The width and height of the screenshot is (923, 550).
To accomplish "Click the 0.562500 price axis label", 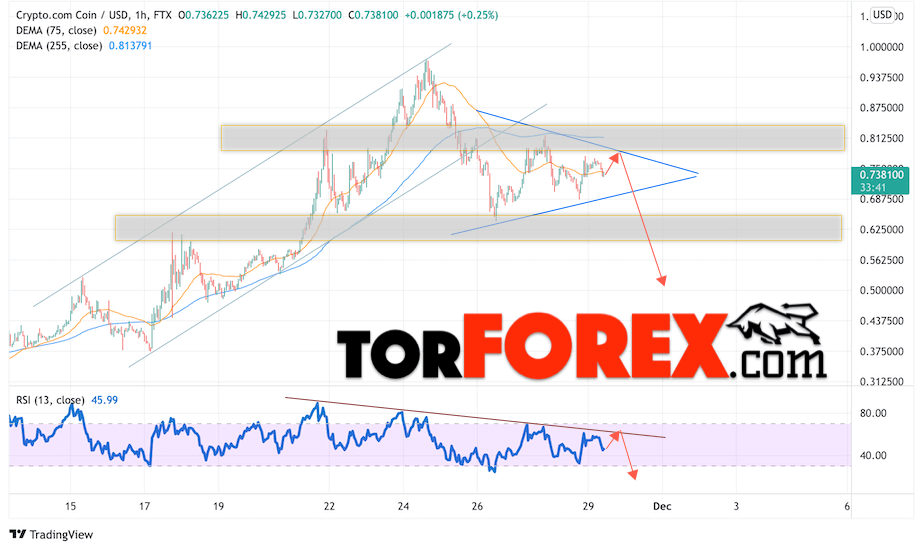I will 881,260.
